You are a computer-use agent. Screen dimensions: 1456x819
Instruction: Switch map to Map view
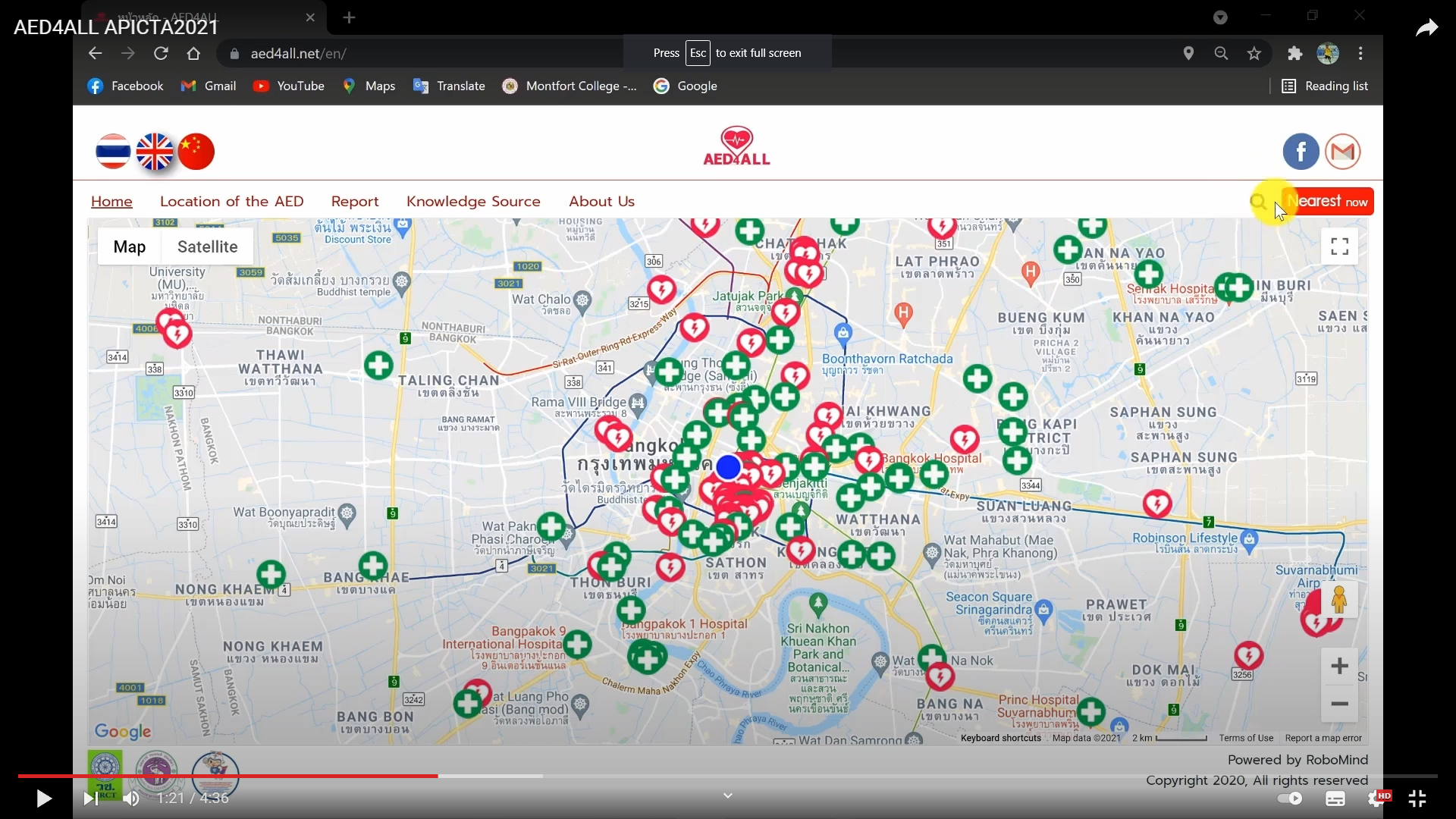point(130,246)
